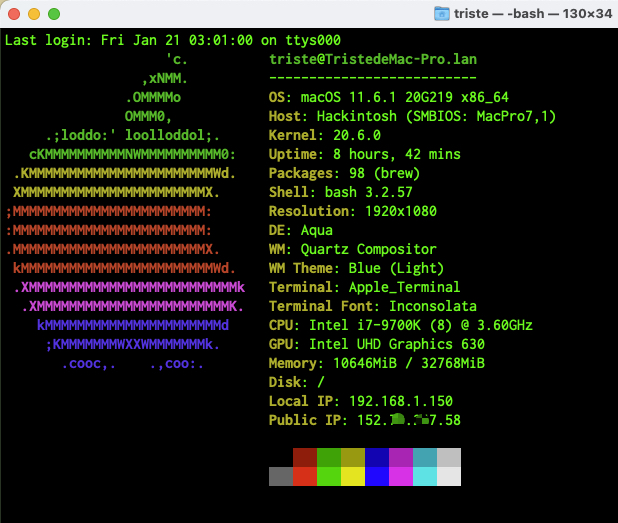Image resolution: width=618 pixels, height=523 pixels.
Task: Click the 'Kernel: 20.6.0' line
Action: 325,135
